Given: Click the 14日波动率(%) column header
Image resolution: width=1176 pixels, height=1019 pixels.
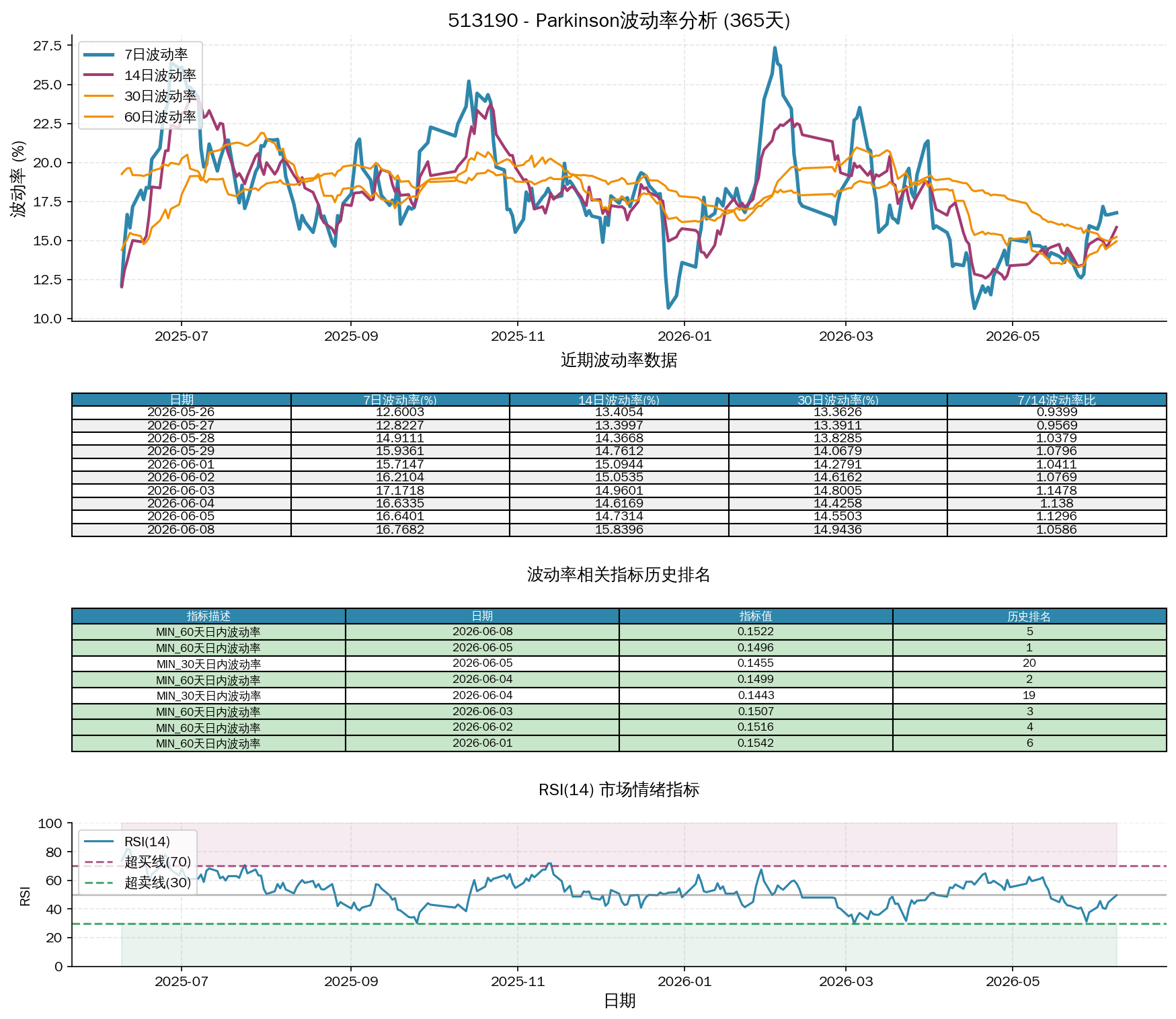Looking at the screenshot, I should click(619, 400).
